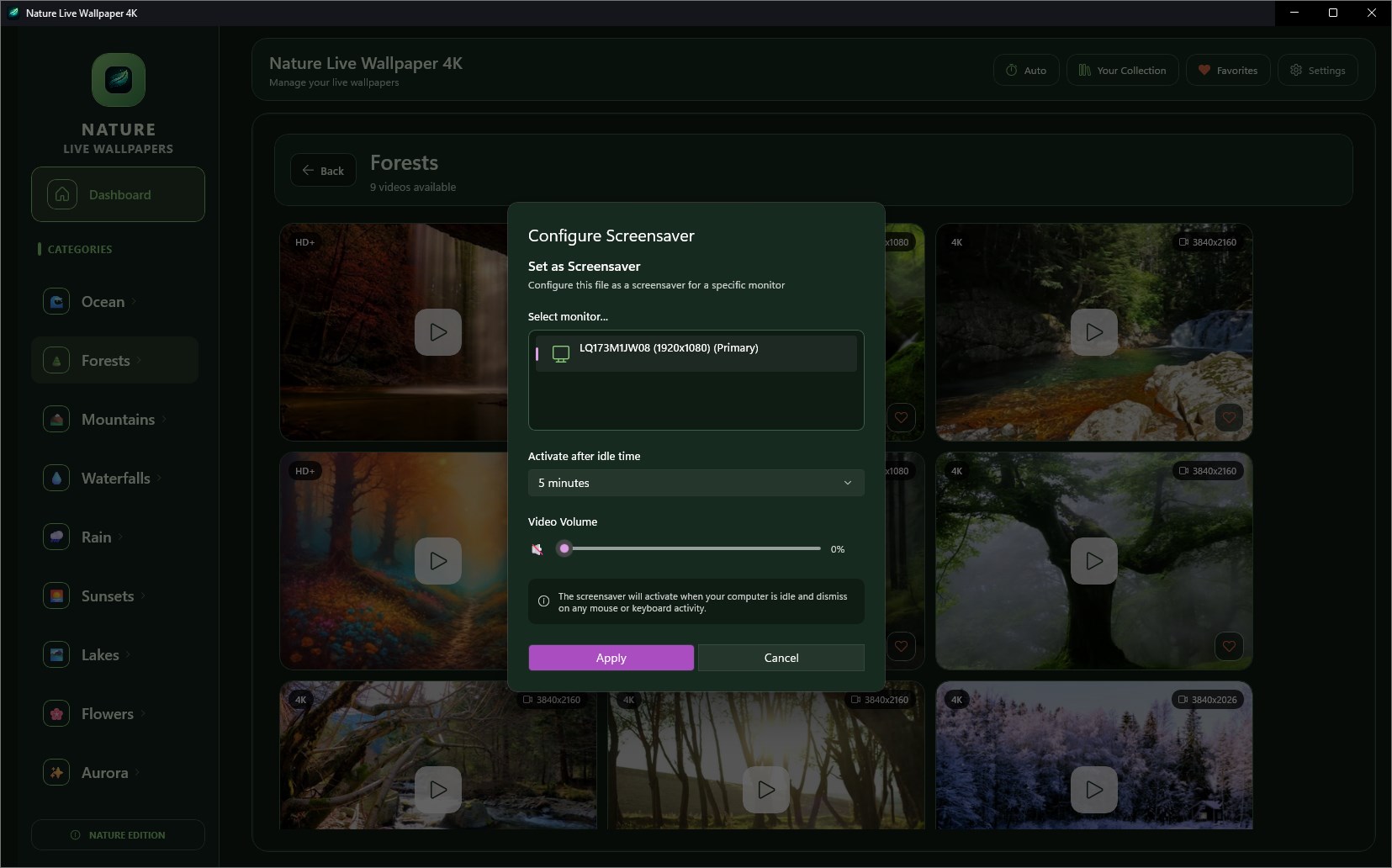The image size is (1392, 868).
Task: Click the Lakes category icon
Action: pyautogui.click(x=56, y=655)
